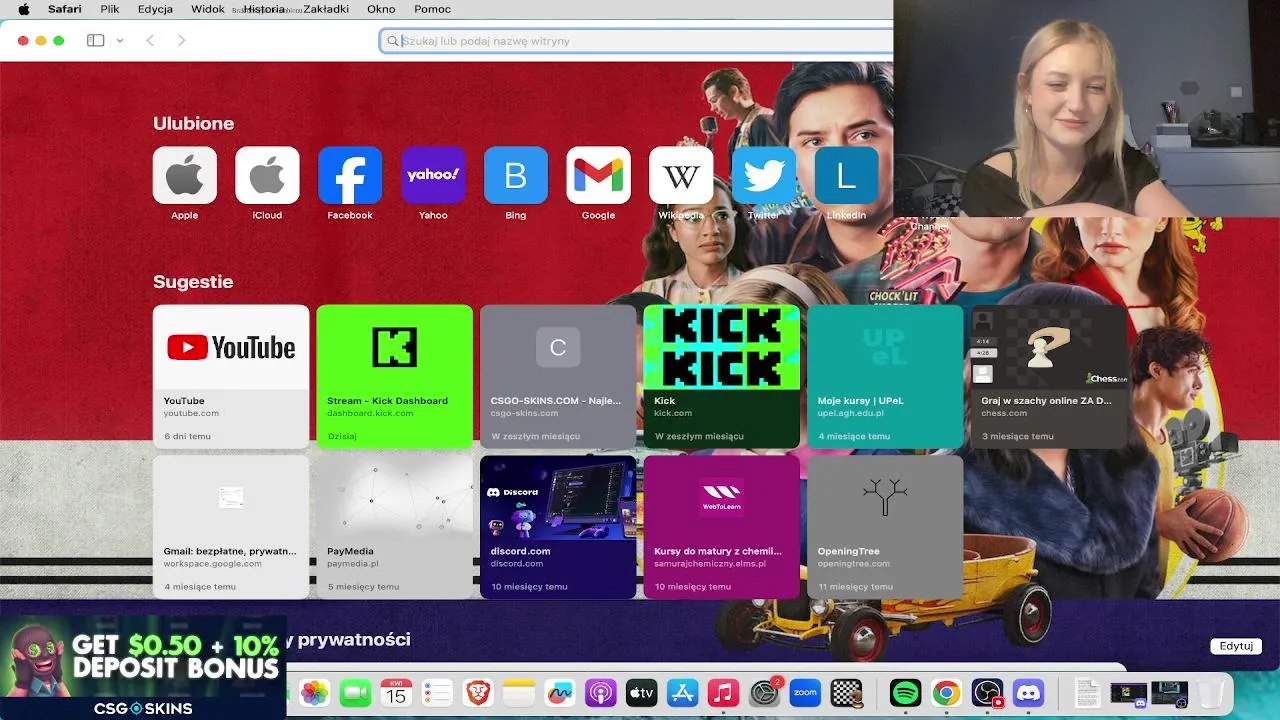This screenshot has height=720, width=1280.
Task: Open the Plik menu
Action: [x=110, y=9]
